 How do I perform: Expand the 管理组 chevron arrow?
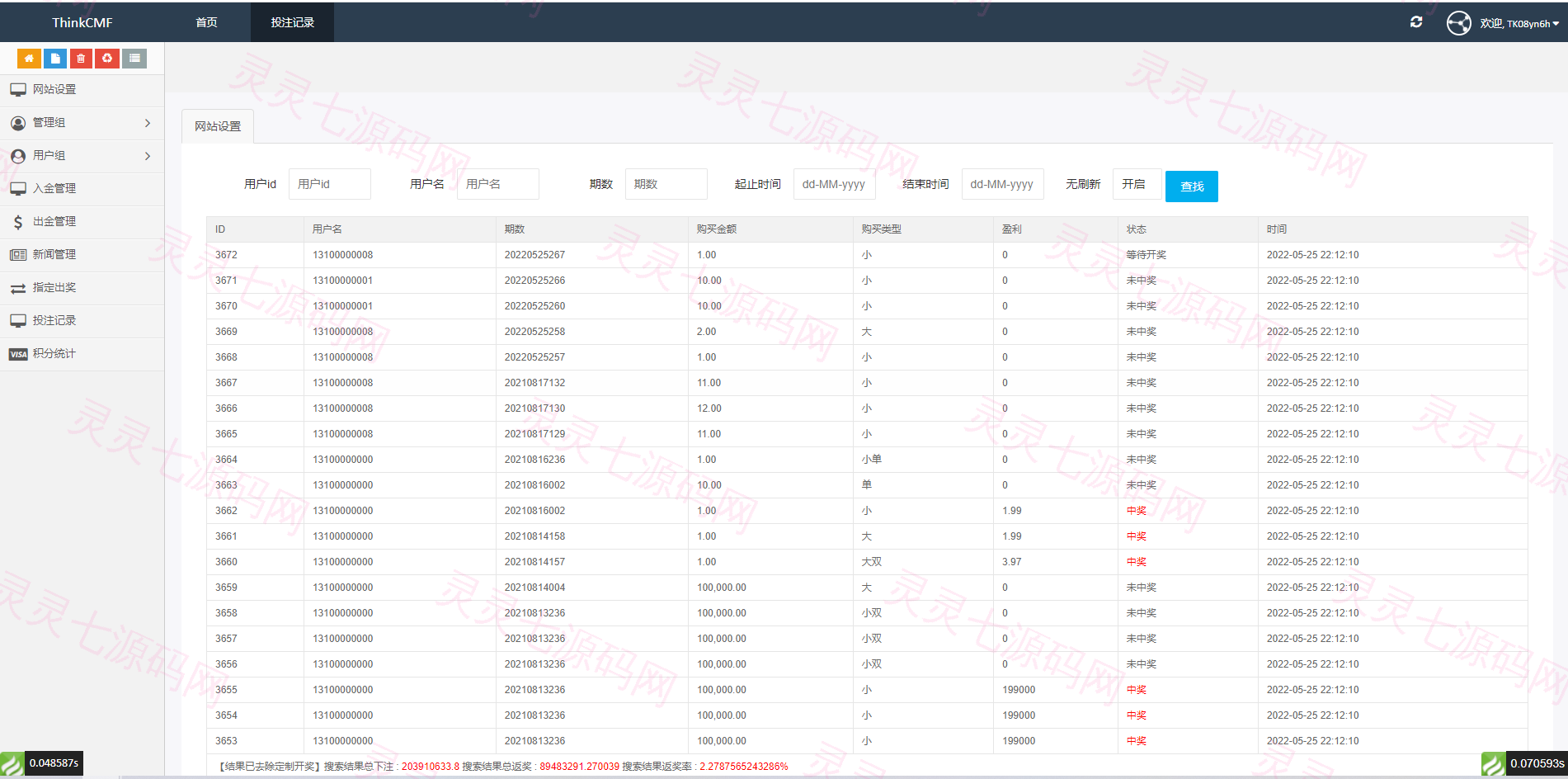(148, 123)
